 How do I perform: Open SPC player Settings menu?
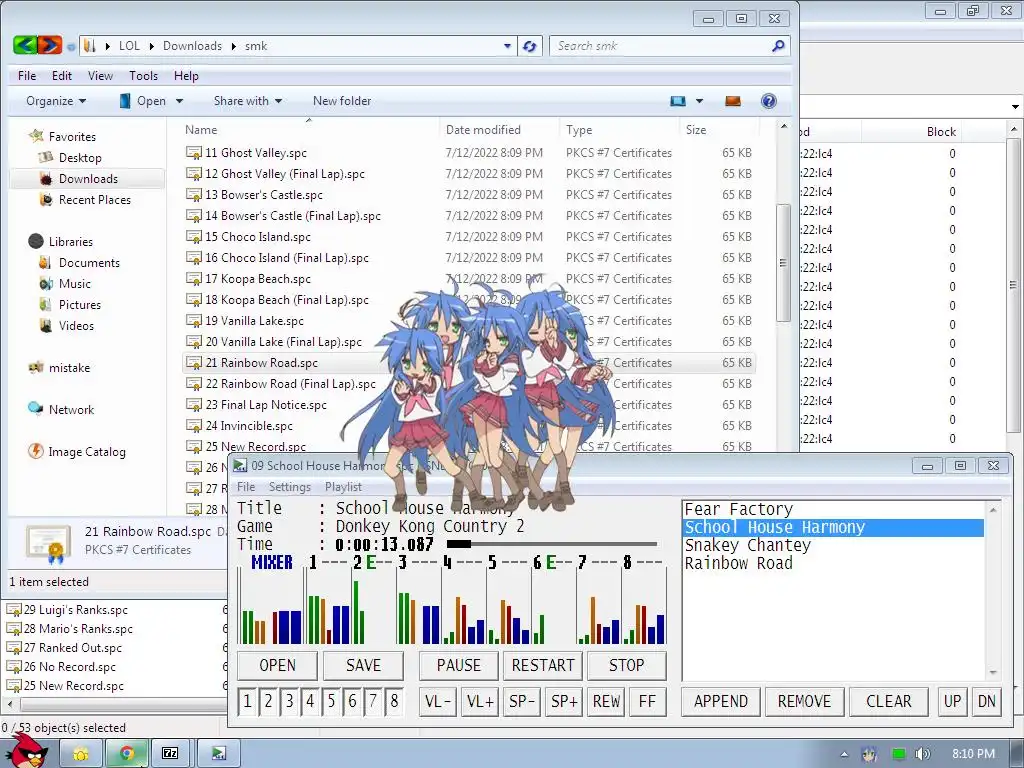(x=290, y=487)
